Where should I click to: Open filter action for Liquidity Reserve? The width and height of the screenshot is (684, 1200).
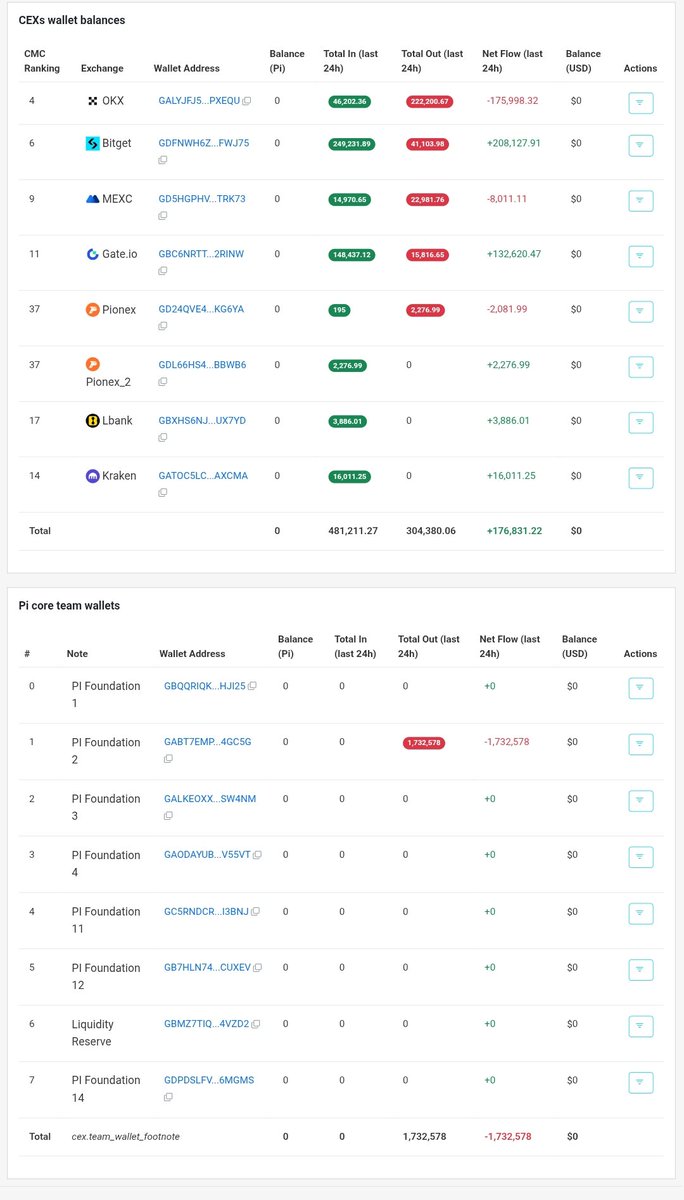[640, 1026]
